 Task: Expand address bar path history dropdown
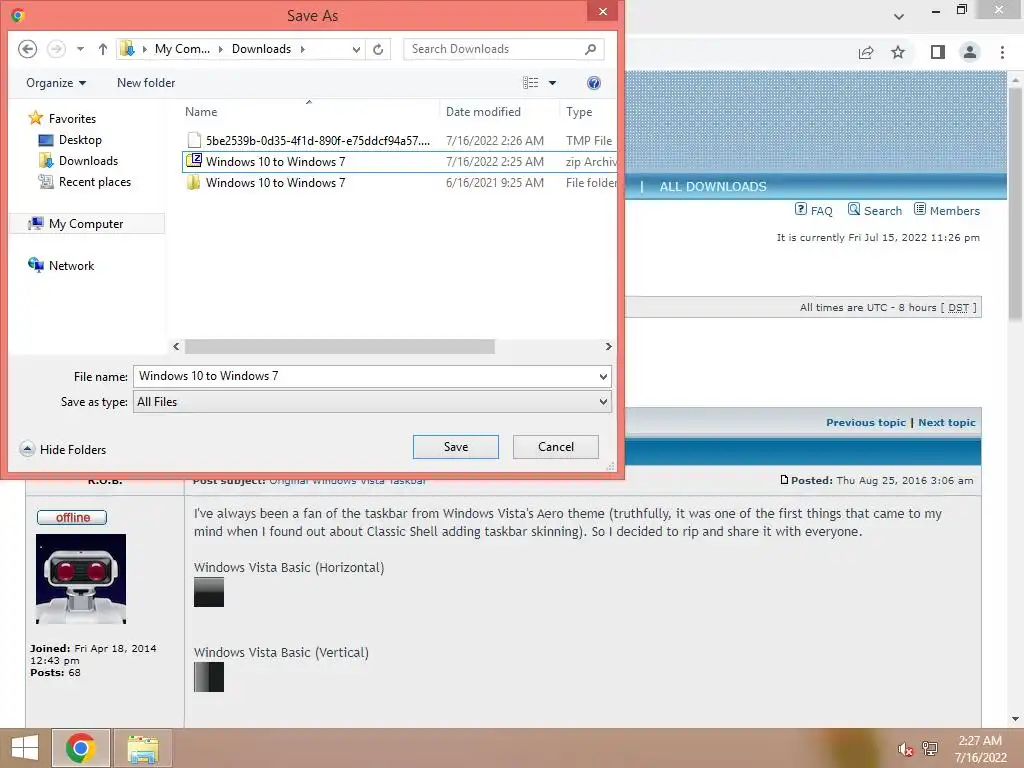(356, 49)
